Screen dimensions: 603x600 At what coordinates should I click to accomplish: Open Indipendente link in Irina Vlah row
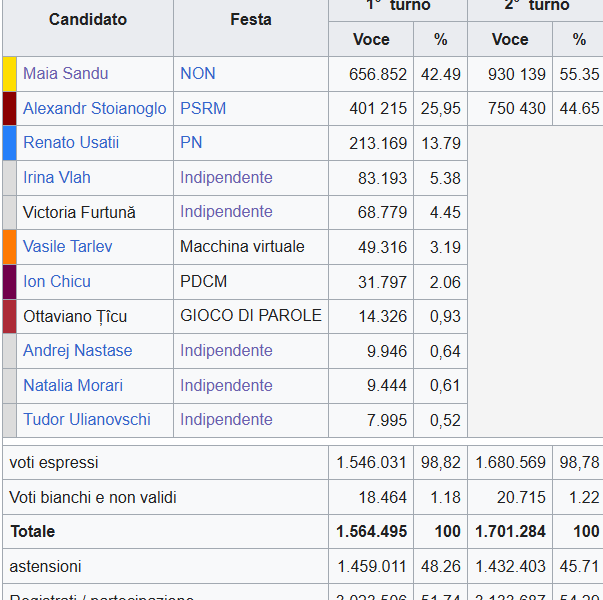coord(226,178)
